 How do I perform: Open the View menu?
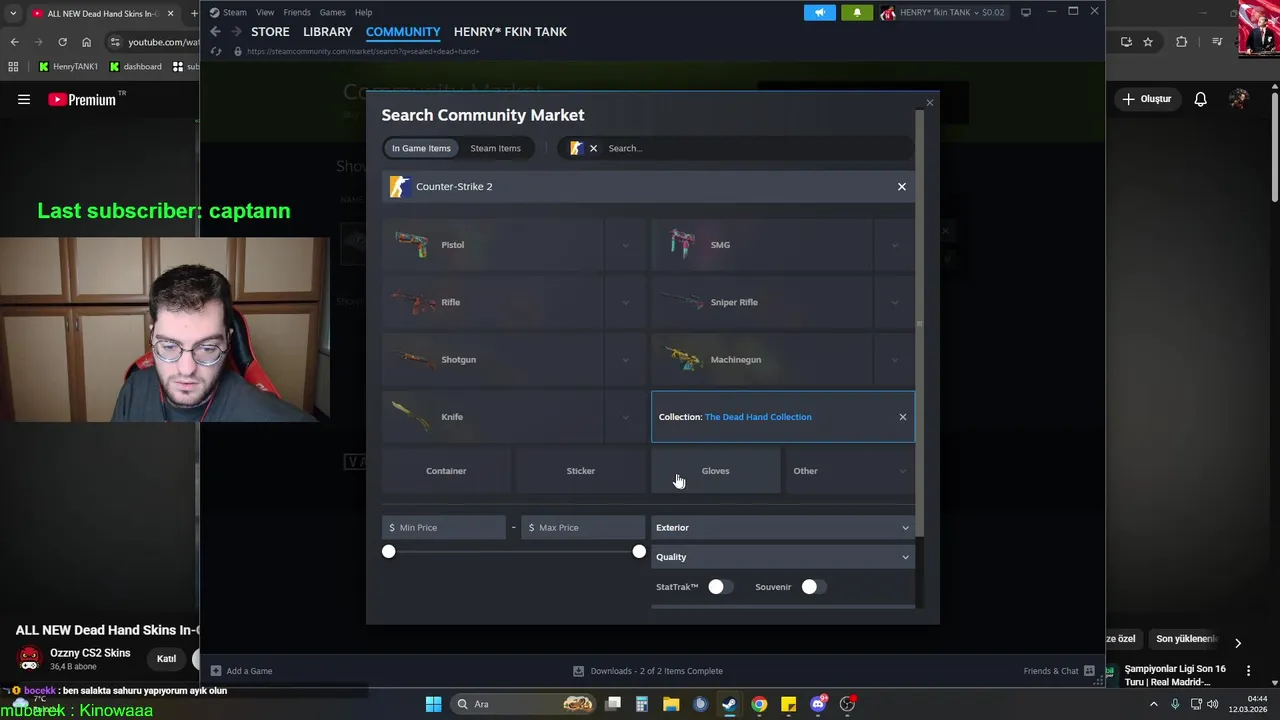265,13
